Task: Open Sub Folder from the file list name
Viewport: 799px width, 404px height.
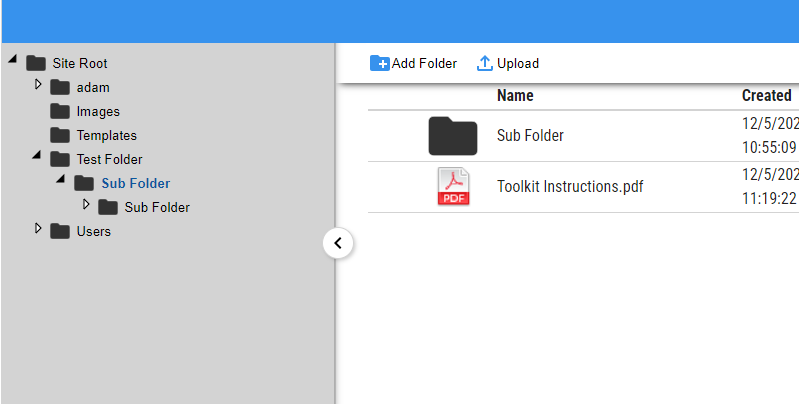Action: [530, 136]
